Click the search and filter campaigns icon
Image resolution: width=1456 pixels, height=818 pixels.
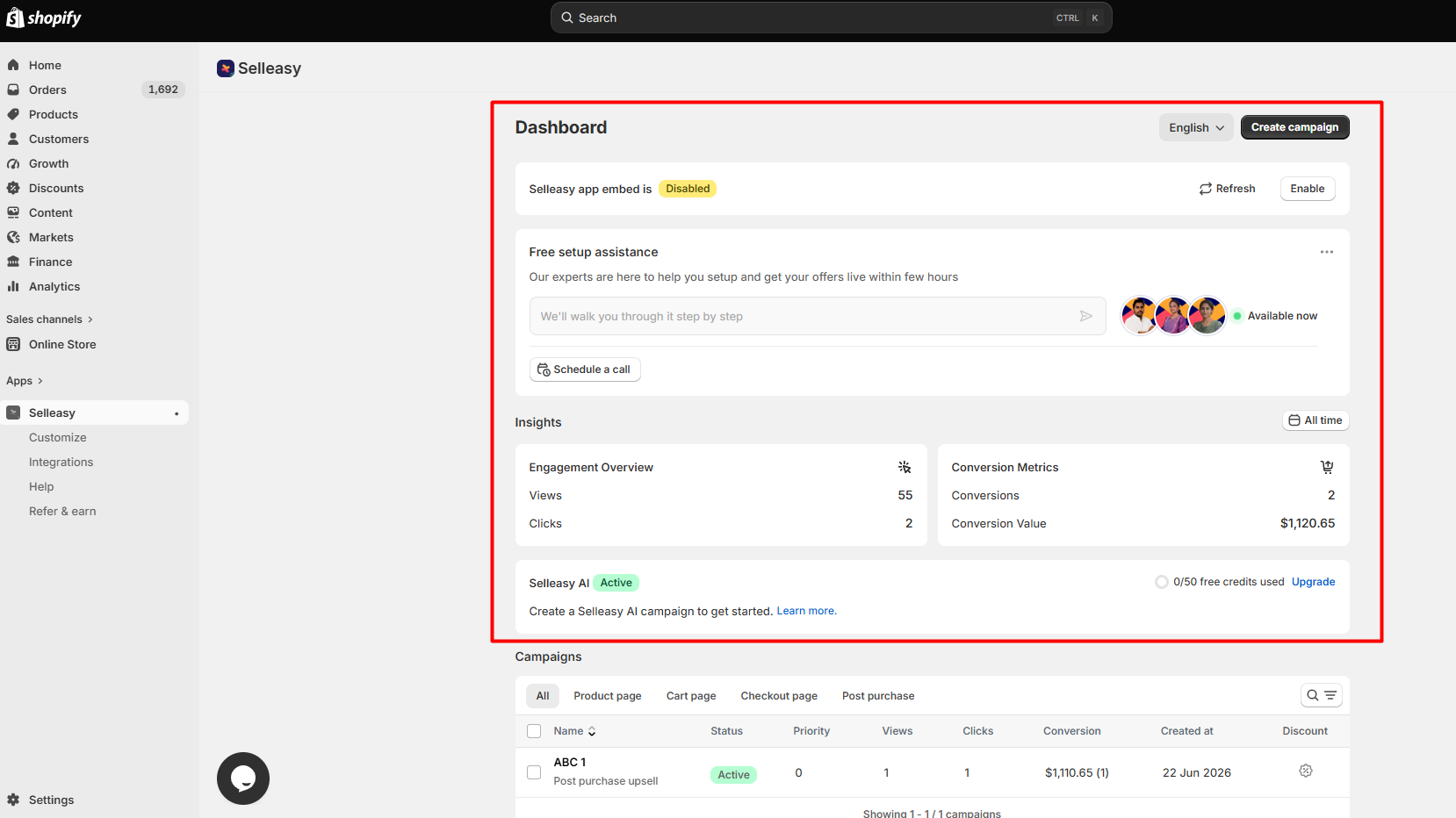(1322, 695)
